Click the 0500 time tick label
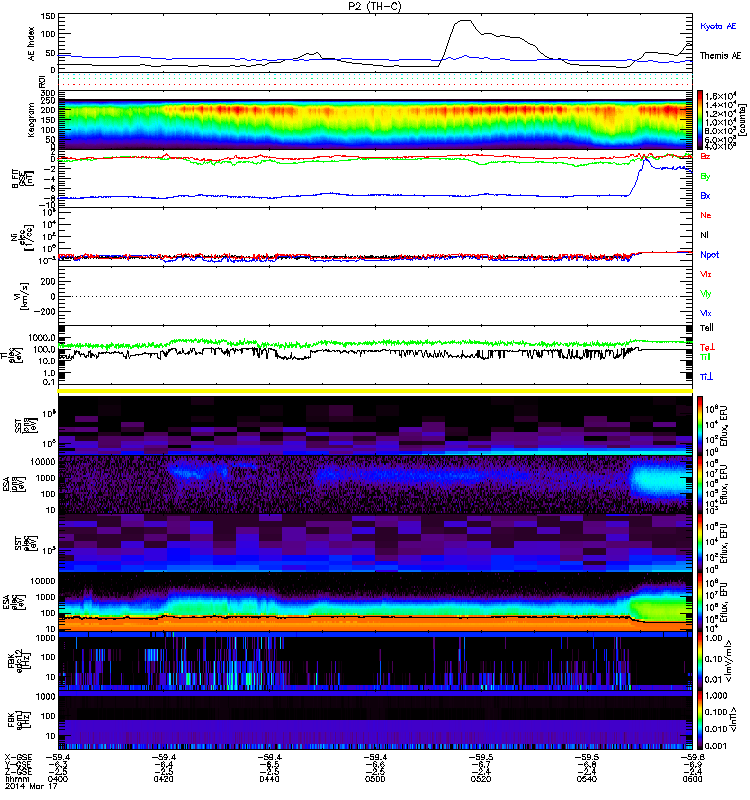 click(375, 779)
